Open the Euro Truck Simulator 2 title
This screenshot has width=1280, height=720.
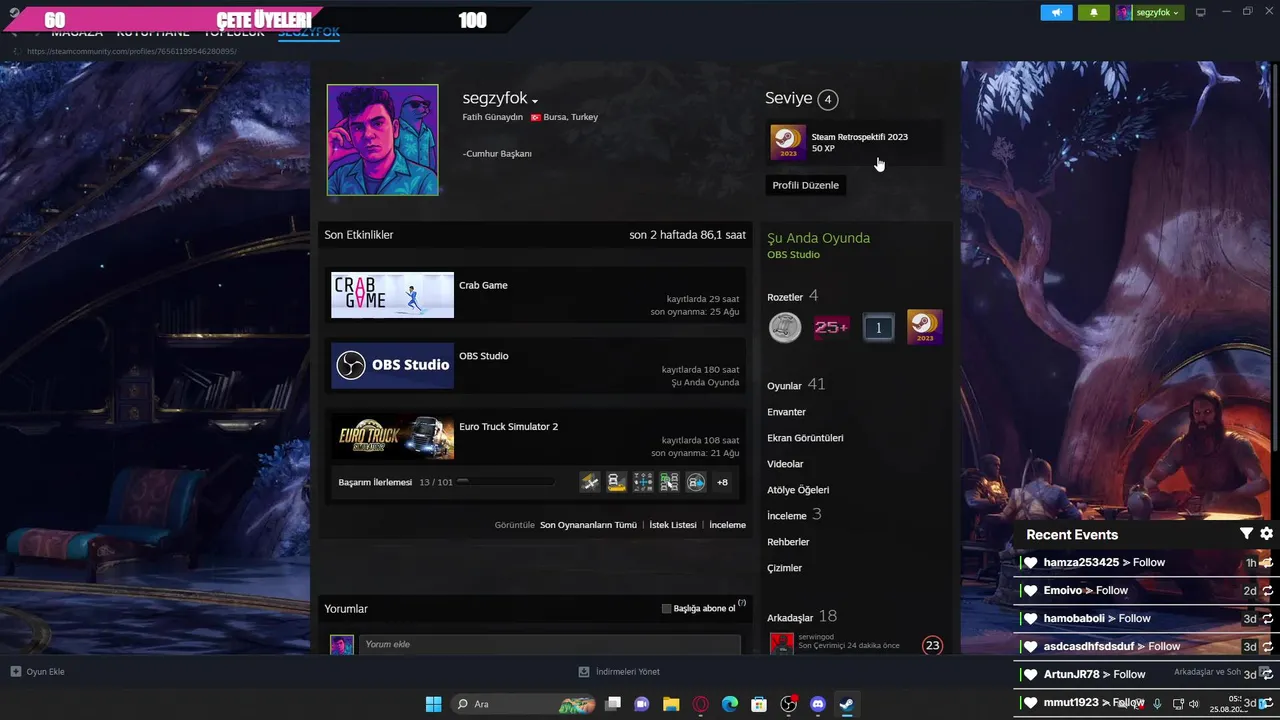pyautogui.click(x=508, y=426)
